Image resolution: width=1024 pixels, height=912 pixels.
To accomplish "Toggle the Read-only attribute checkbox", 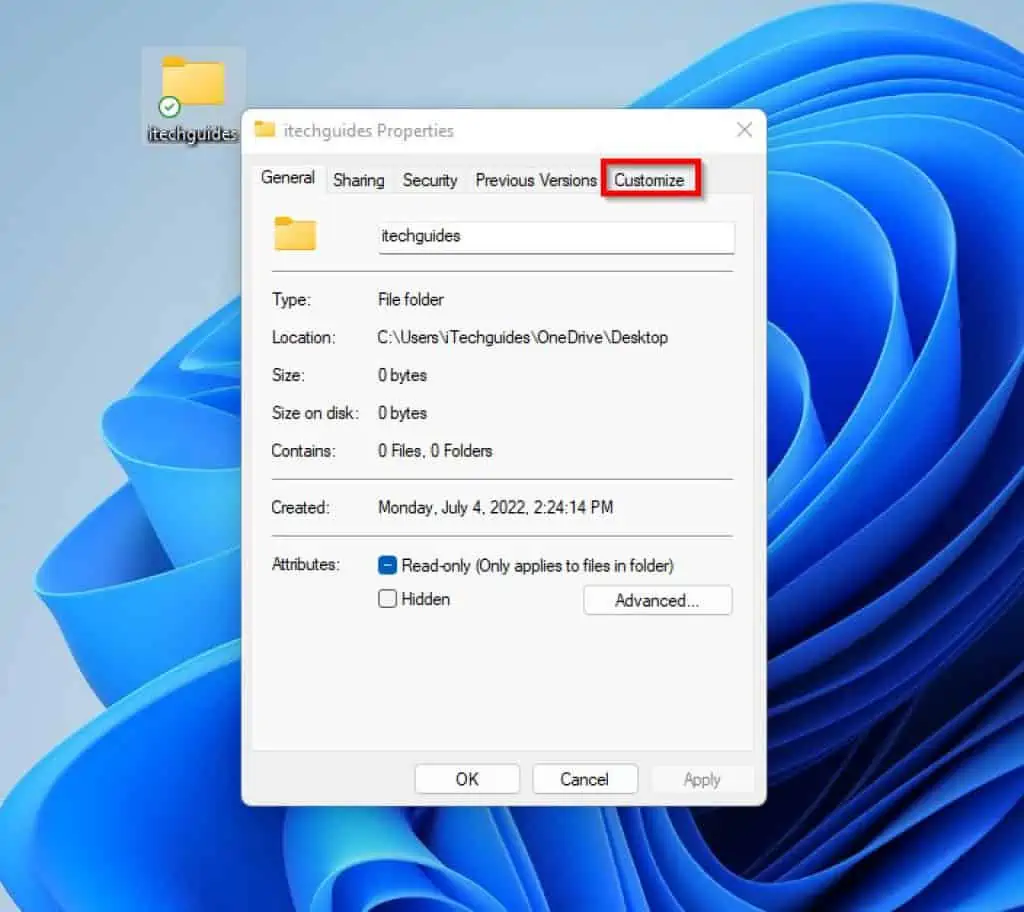I will pyautogui.click(x=387, y=565).
